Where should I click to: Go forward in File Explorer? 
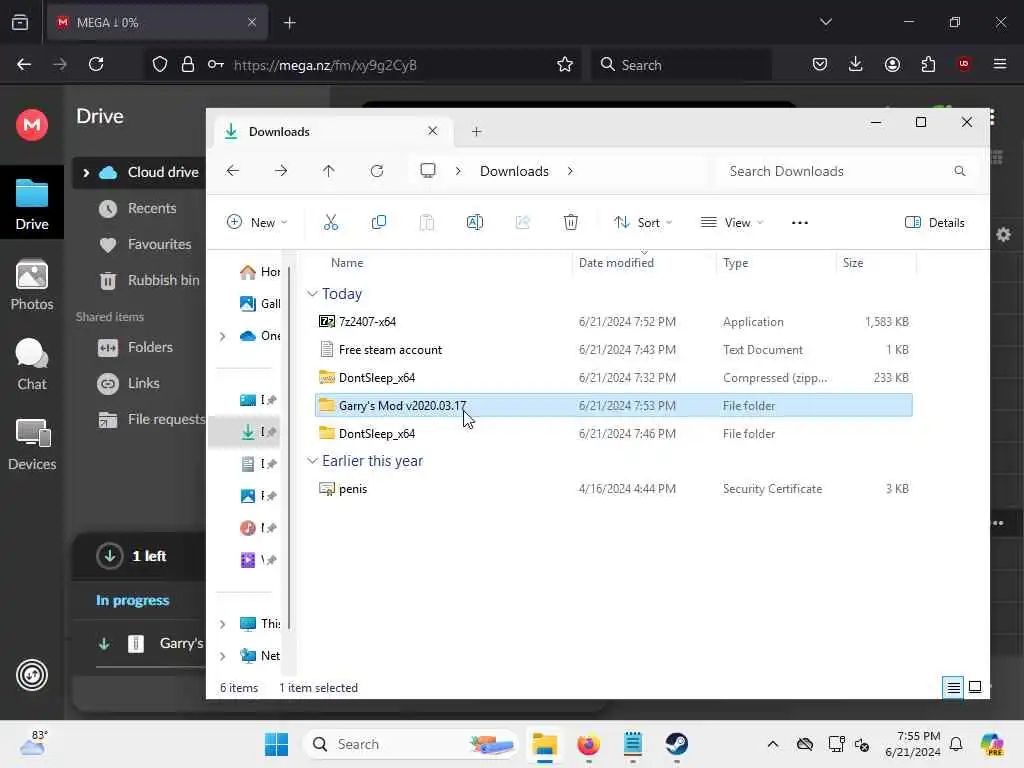click(x=281, y=171)
